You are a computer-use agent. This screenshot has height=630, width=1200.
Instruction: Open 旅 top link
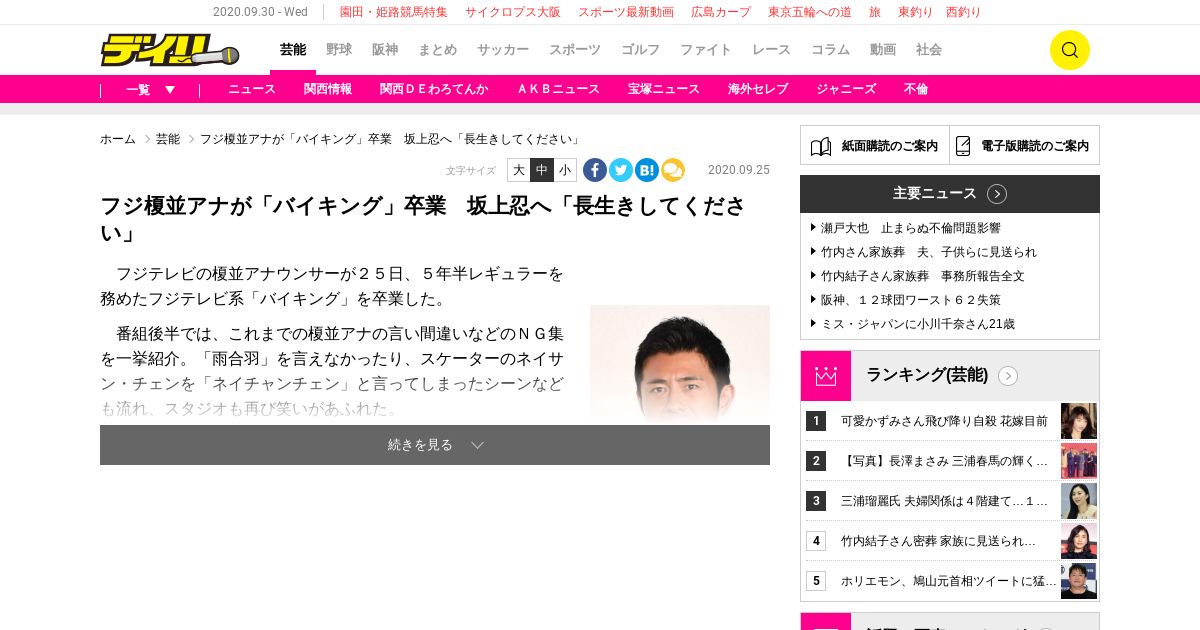pos(875,12)
